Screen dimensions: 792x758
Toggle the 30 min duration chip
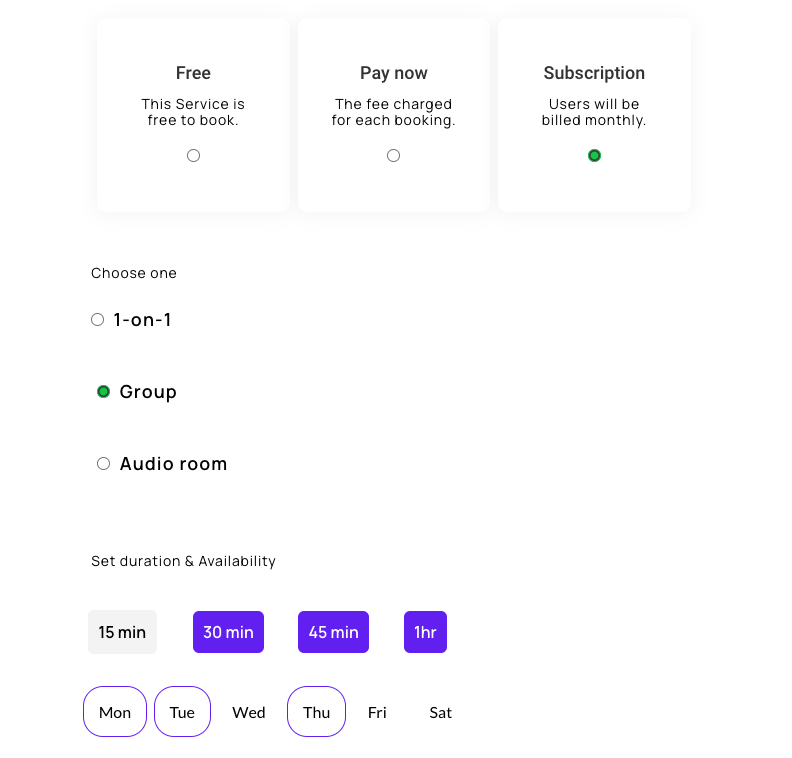pyautogui.click(x=228, y=632)
